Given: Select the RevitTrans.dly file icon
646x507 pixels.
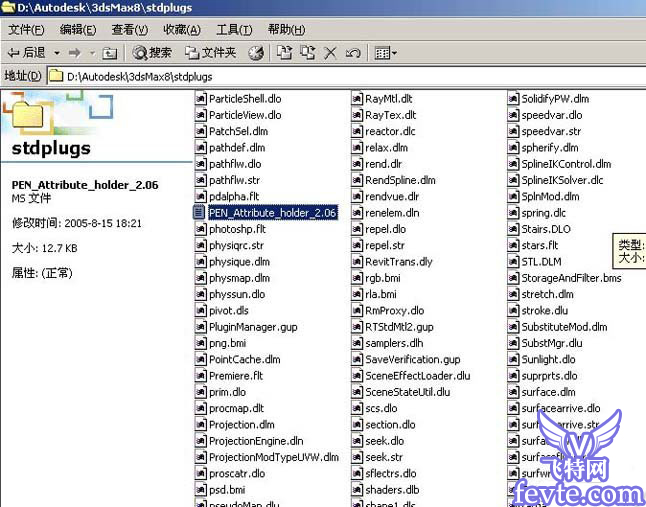Looking at the screenshot, I should tap(357, 262).
